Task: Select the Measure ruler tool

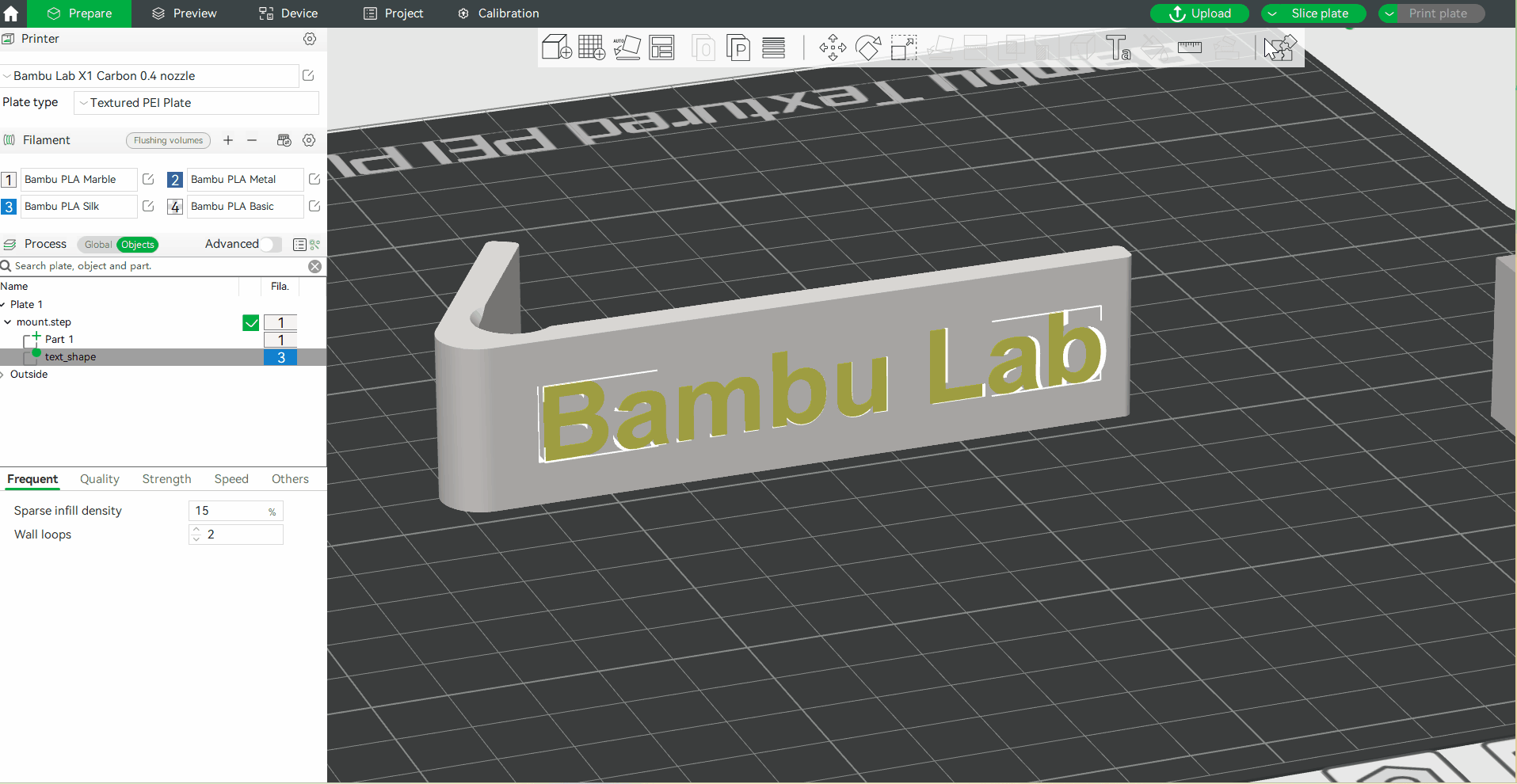Action: point(1189,48)
